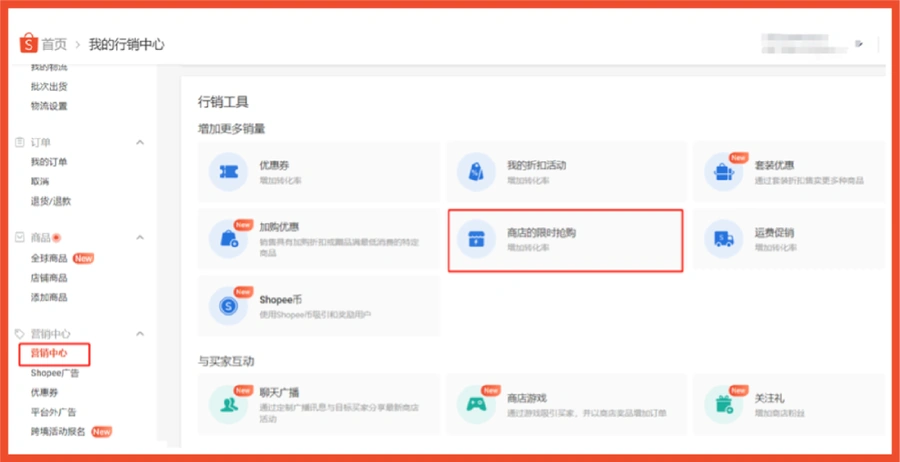Click the 我的行销中心 breadcrumb text
900x462 pixels.
[126, 44]
